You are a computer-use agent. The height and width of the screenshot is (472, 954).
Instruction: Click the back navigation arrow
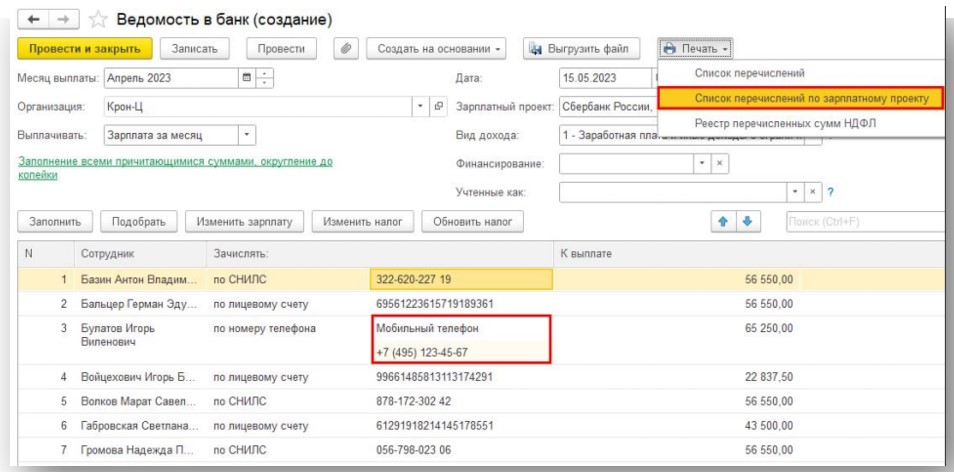click(x=32, y=20)
